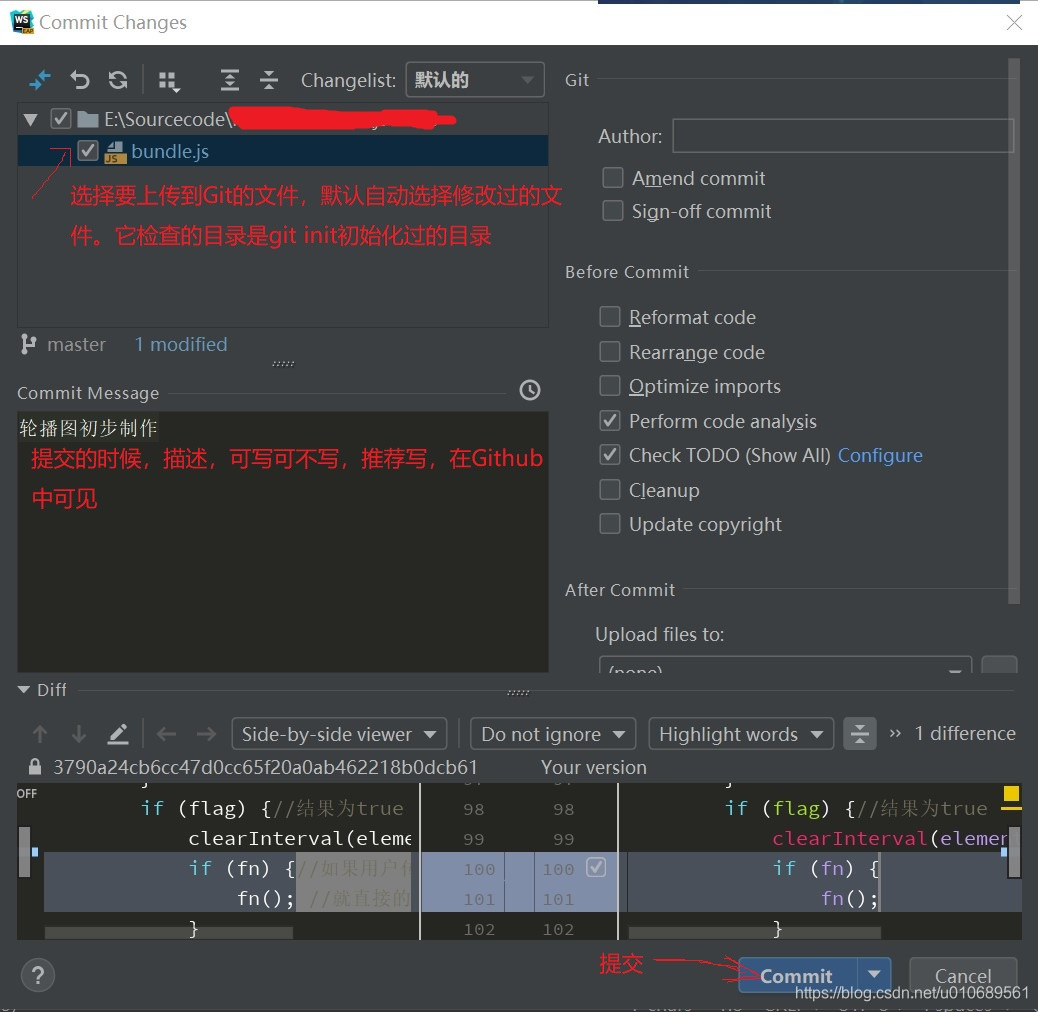Disable Check TODO checkbox
The image size is (1038, 1012).
click(x=610, y=455)
